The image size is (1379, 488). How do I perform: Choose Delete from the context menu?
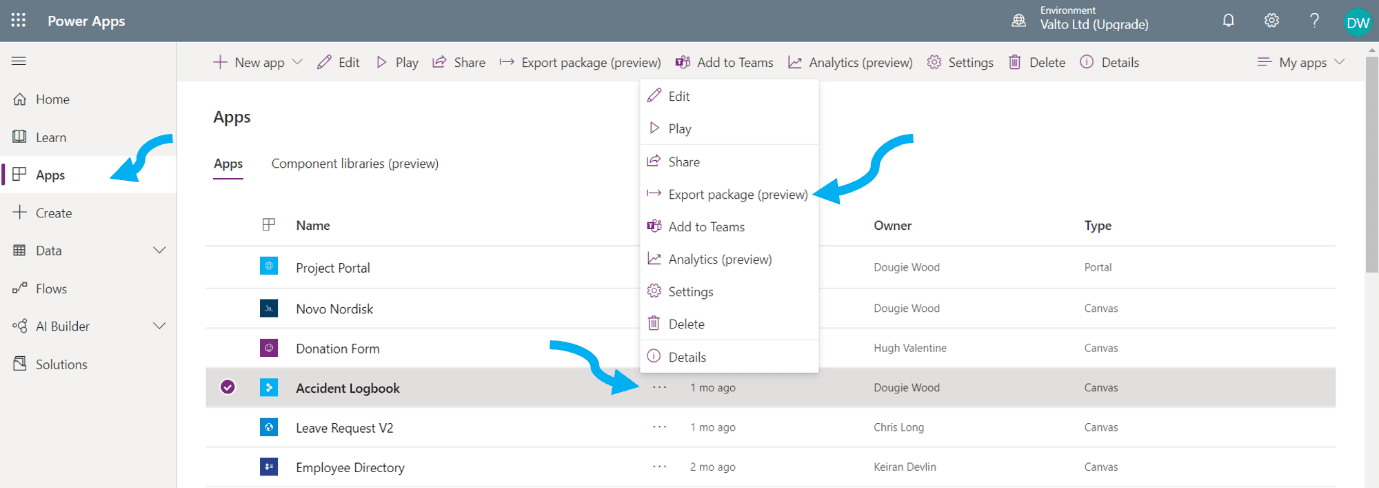729,324
